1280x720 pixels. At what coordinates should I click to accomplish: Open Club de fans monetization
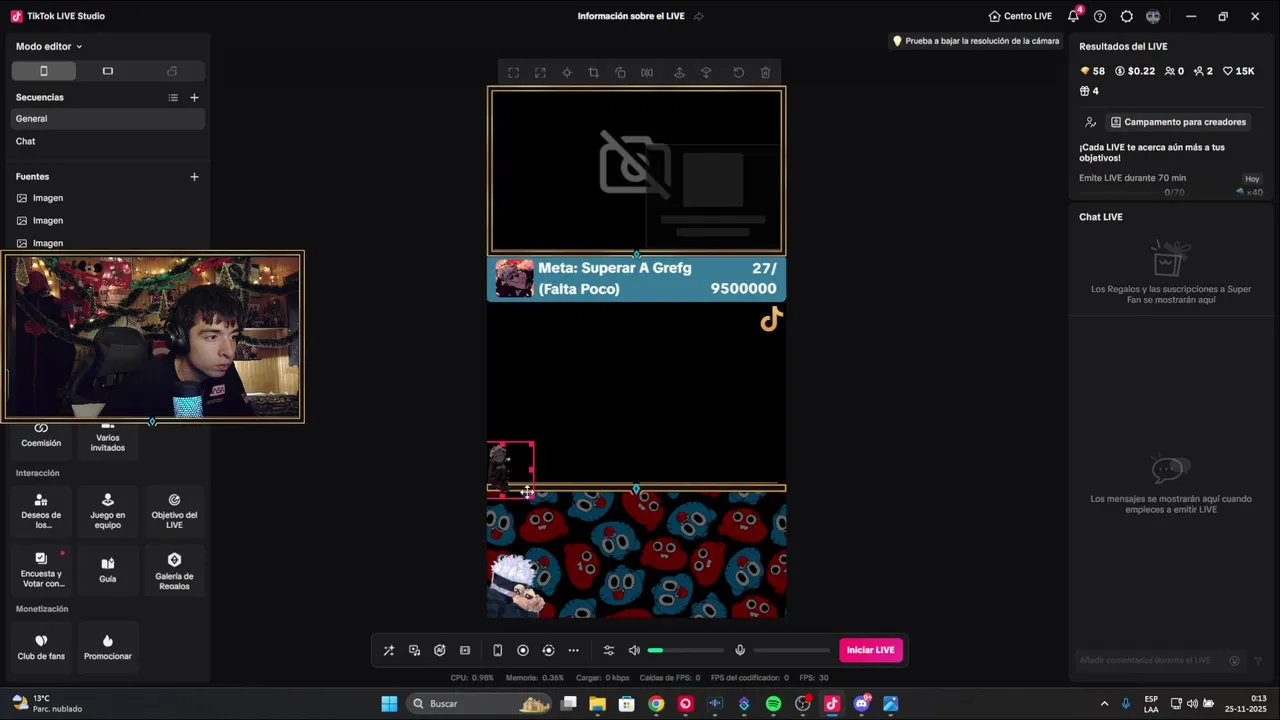point(41,647)
